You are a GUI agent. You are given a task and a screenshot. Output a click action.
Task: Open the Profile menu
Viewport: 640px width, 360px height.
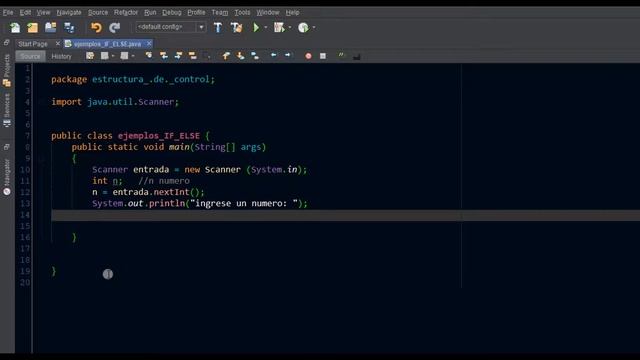click(x=196, y=12)
